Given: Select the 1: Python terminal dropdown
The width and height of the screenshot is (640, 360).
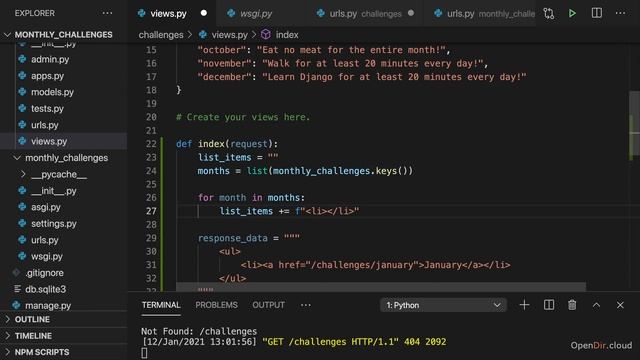Looking at the screenshot, I should pyautogui.click(x=443, y=305).
